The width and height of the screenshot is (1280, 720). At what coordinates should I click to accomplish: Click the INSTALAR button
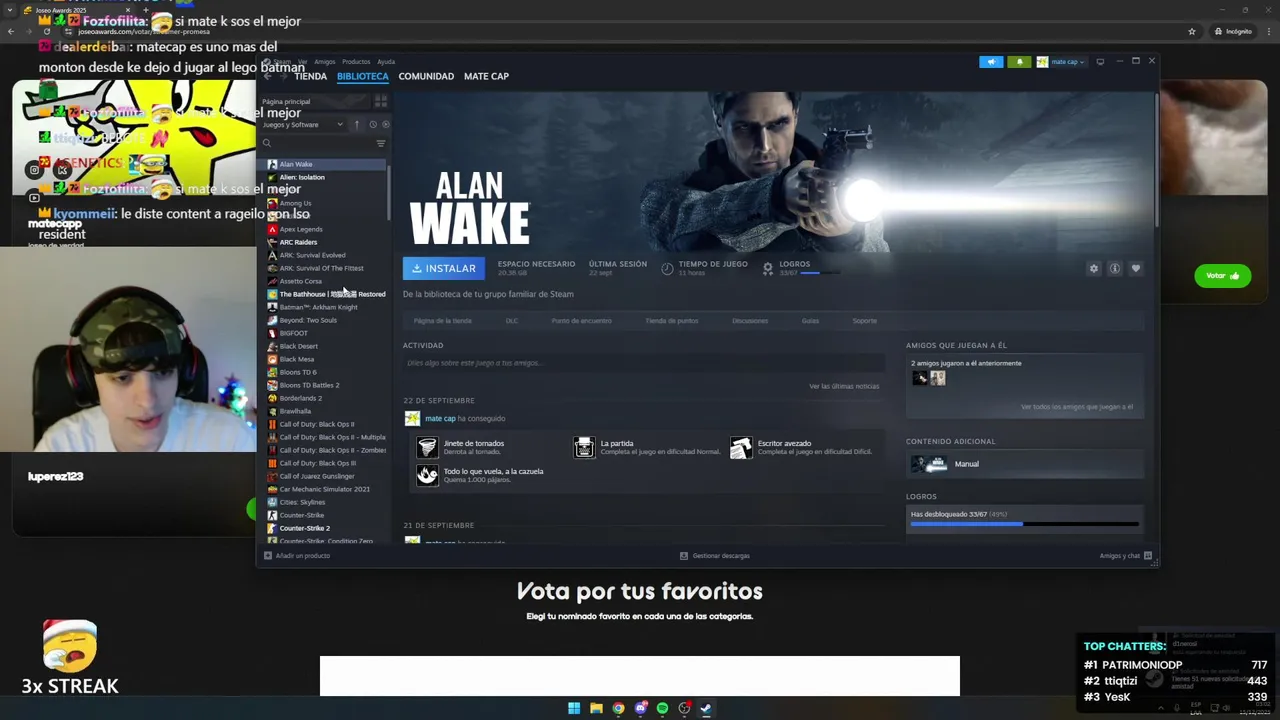(444, 268)
